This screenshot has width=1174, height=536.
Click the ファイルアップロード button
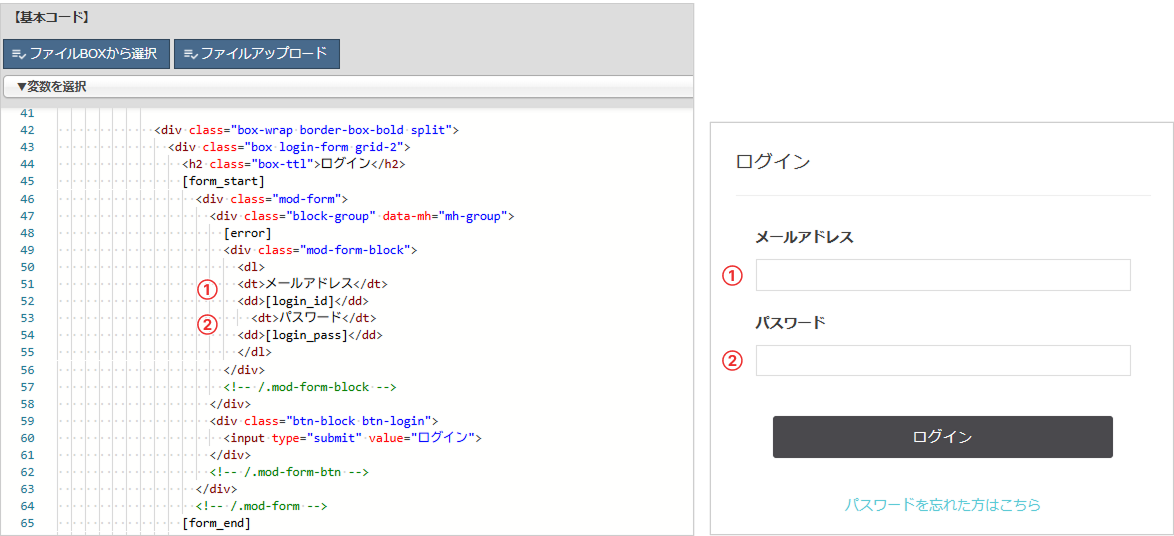[x=257, y=54]
